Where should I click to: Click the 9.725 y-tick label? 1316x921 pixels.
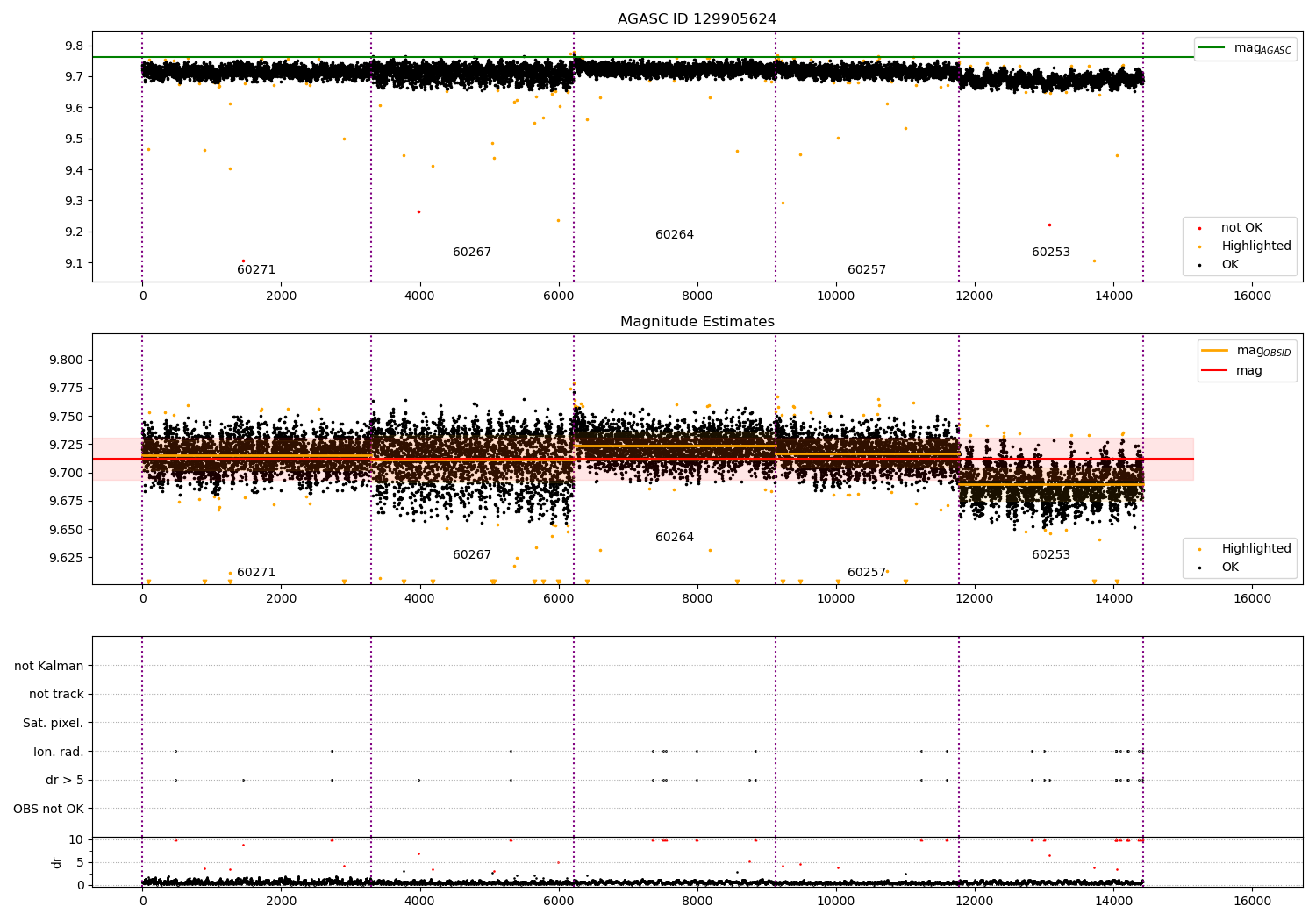[x=67, y=445]
